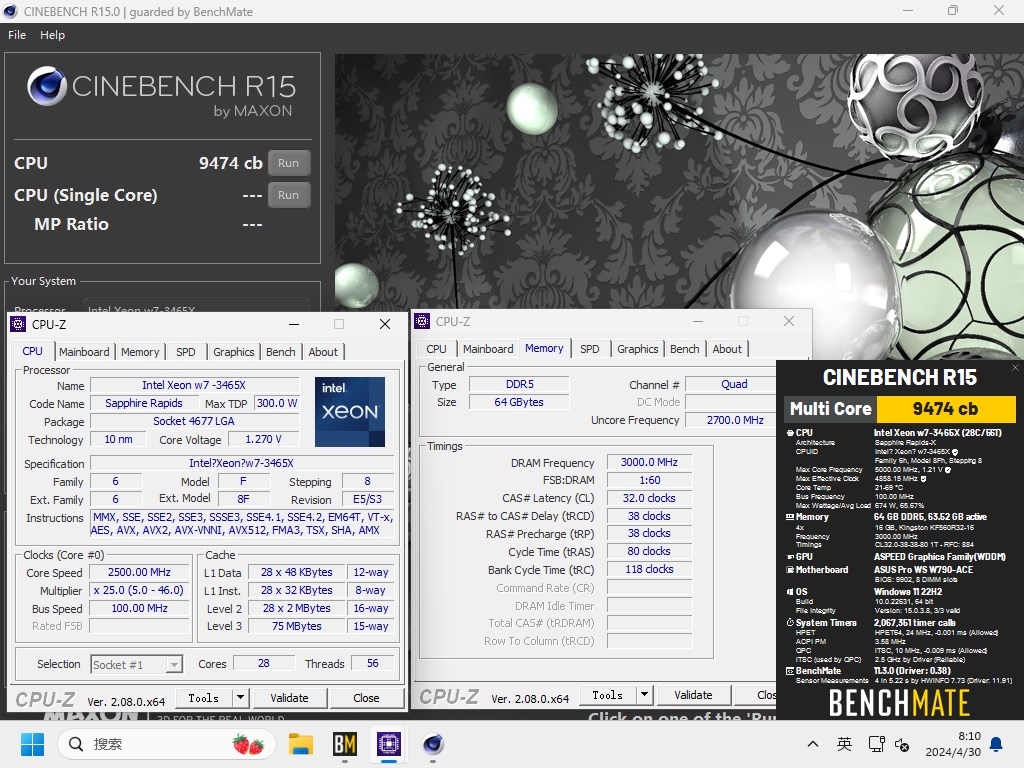Click the CPU section icon in BenchMate panel
The width and height of the screenshot is (1024, 768).
click(790, 433)
